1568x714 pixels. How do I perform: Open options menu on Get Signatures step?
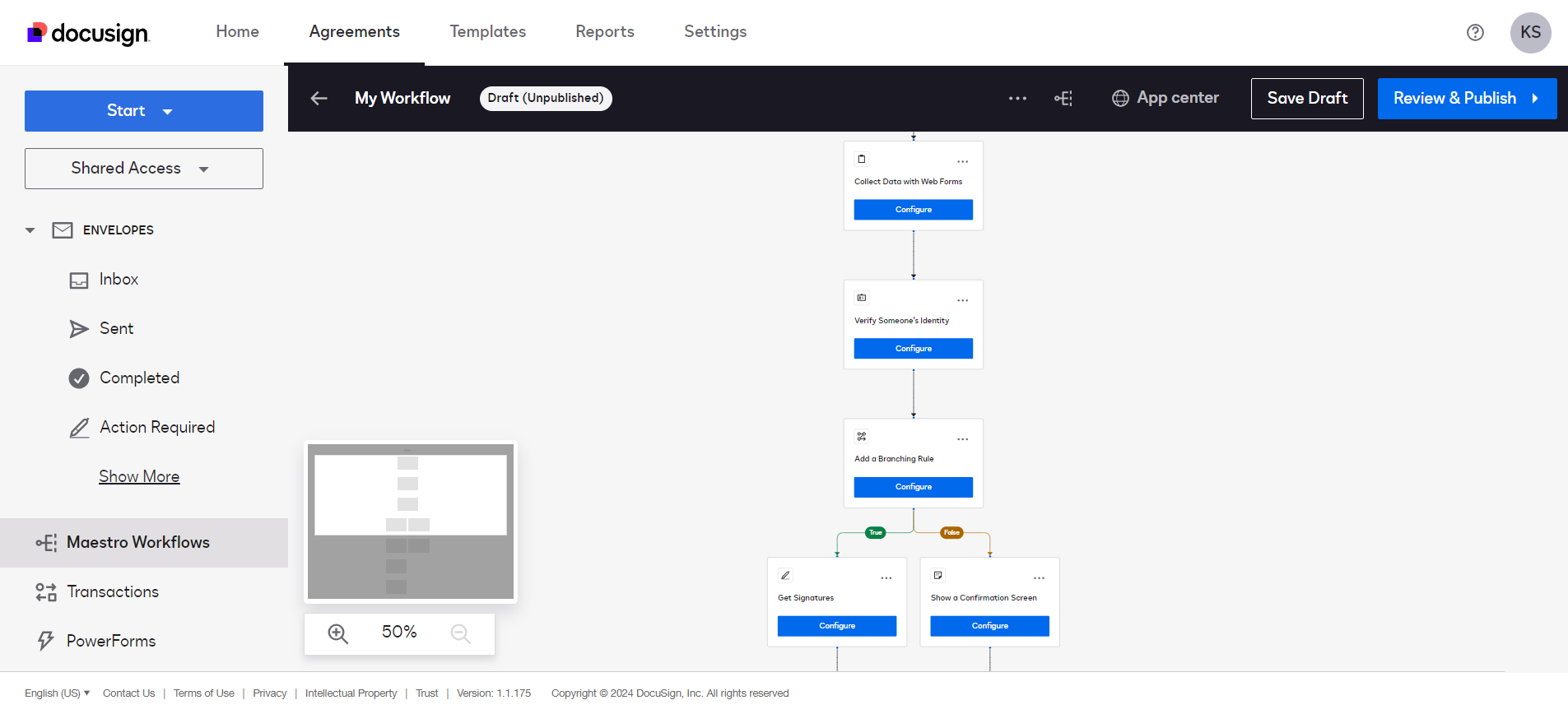pyautogui.click(x=886, y=578)
